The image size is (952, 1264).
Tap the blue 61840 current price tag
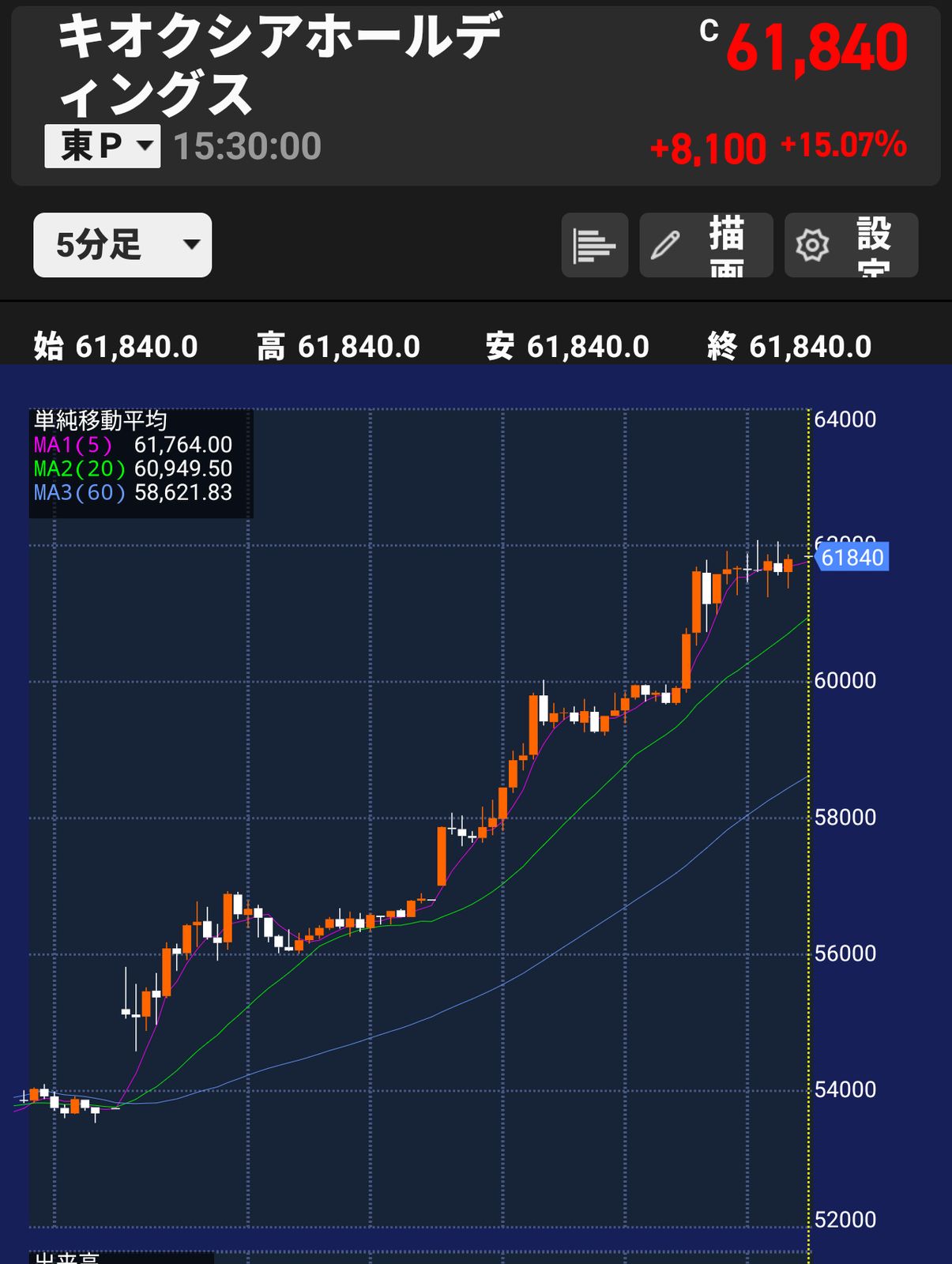click(x=851, y=558)
